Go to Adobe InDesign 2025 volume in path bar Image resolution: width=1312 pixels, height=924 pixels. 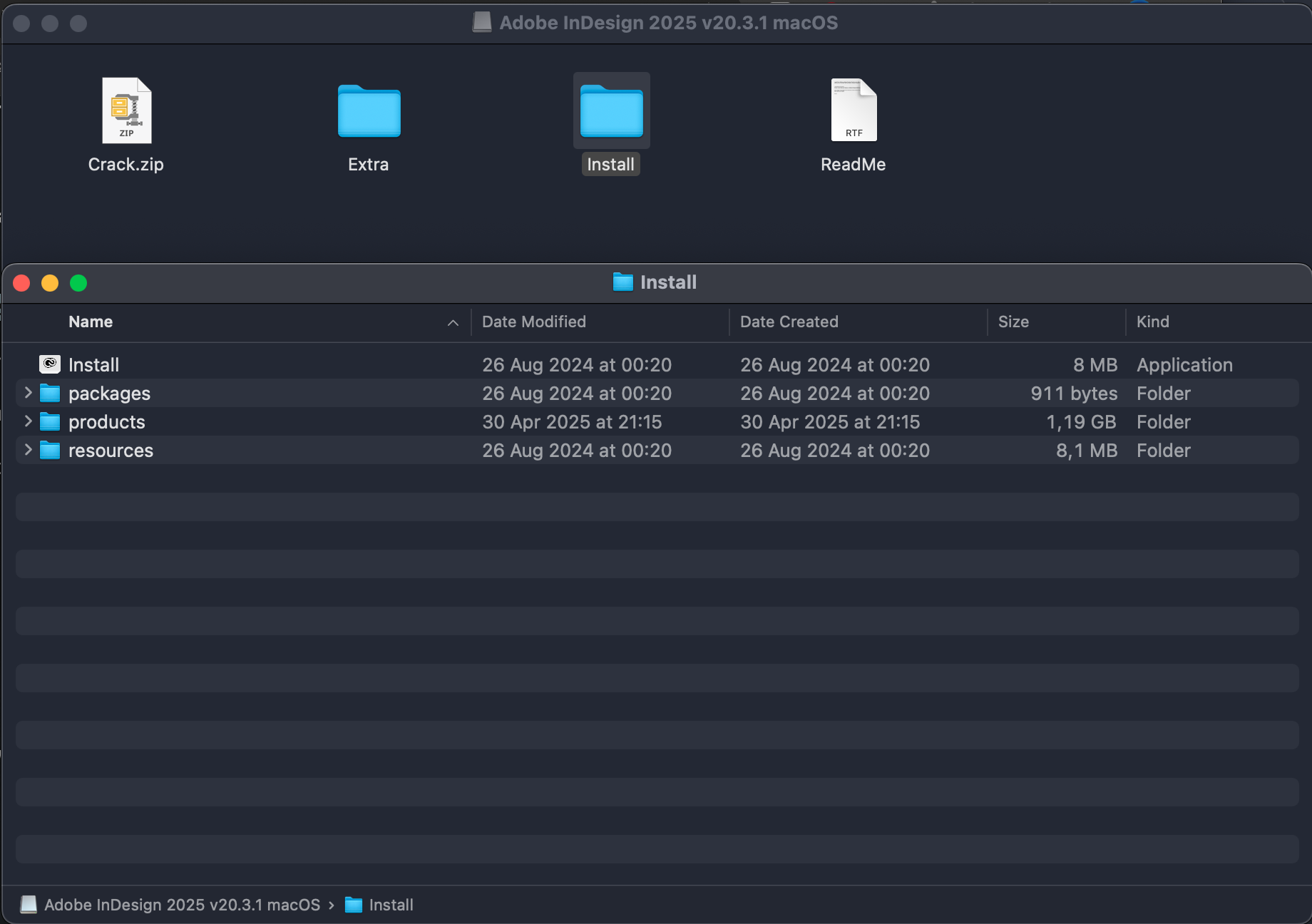(183, 905)
